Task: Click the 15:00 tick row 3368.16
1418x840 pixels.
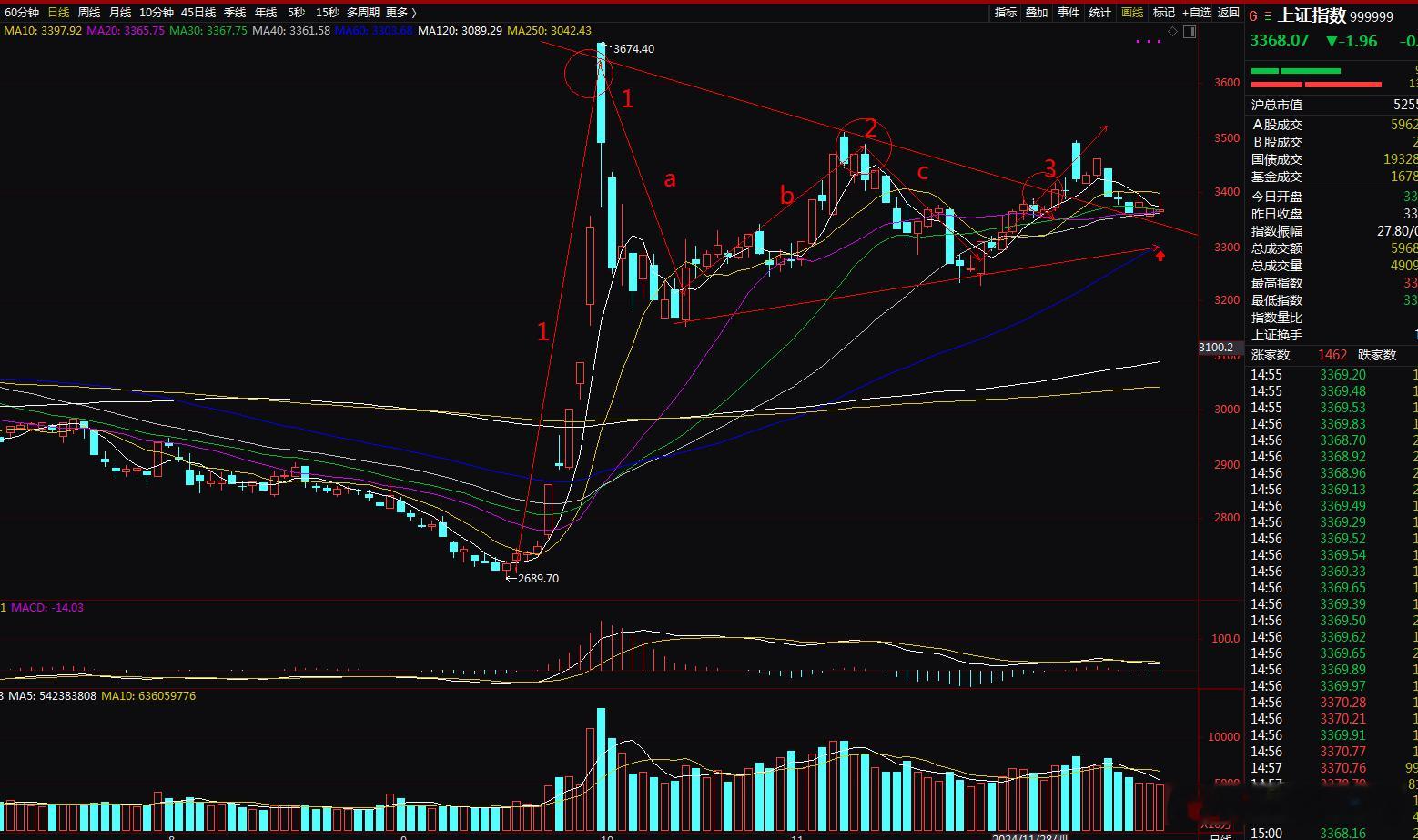Action: 1332,833
